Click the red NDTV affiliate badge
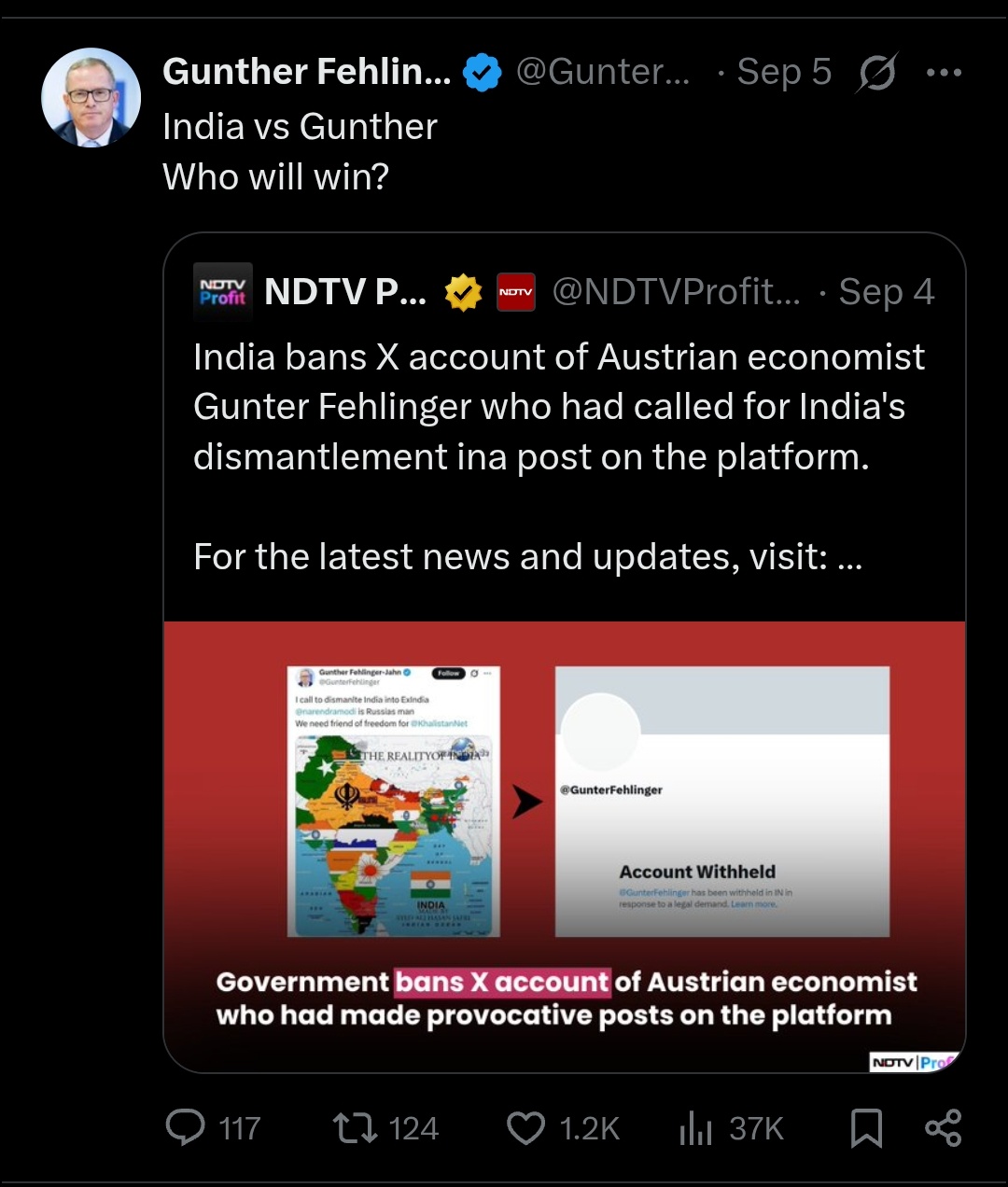 pyautogui.click(x=515, y=292)
